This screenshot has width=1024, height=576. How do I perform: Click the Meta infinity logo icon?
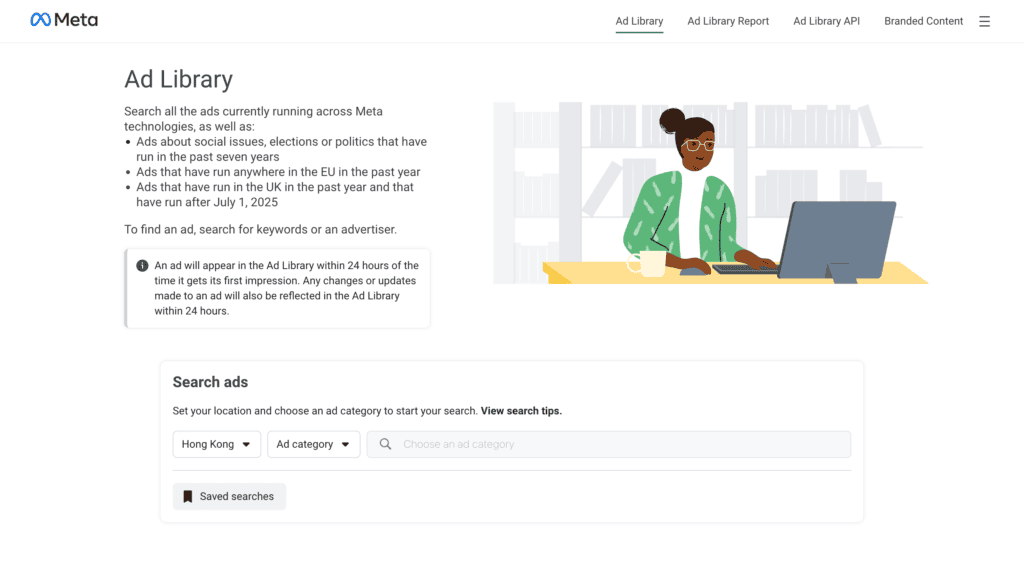(x=40, y=19)
